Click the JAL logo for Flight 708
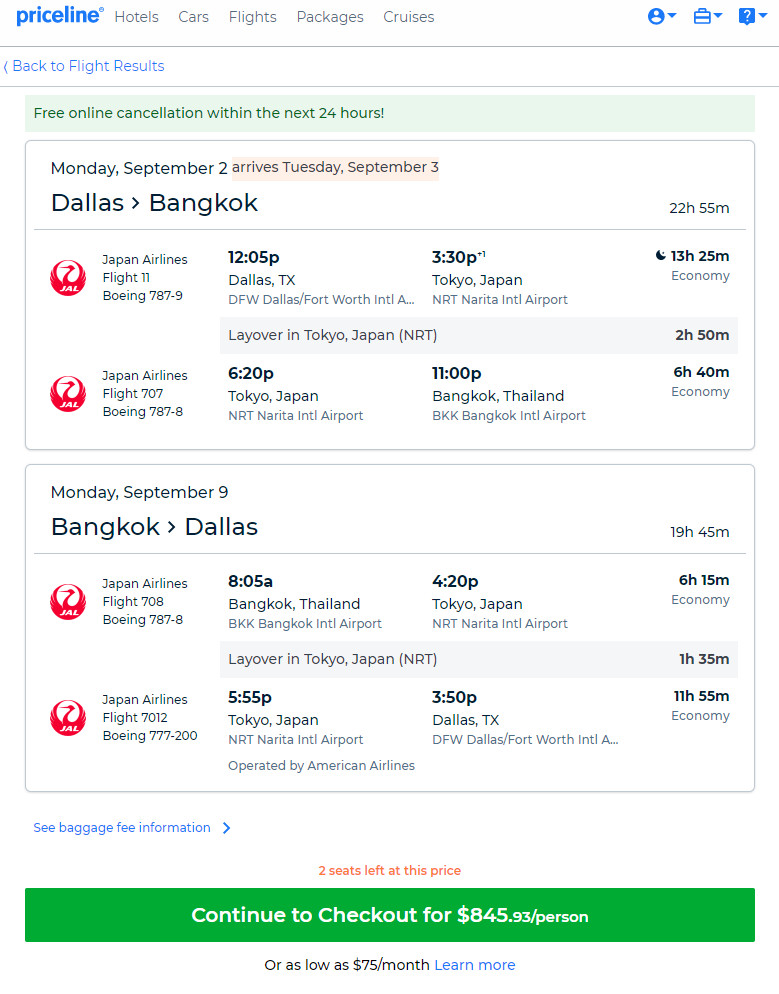Image resolution: width=779 pixels, height=994 pixels. coord(68,602)
